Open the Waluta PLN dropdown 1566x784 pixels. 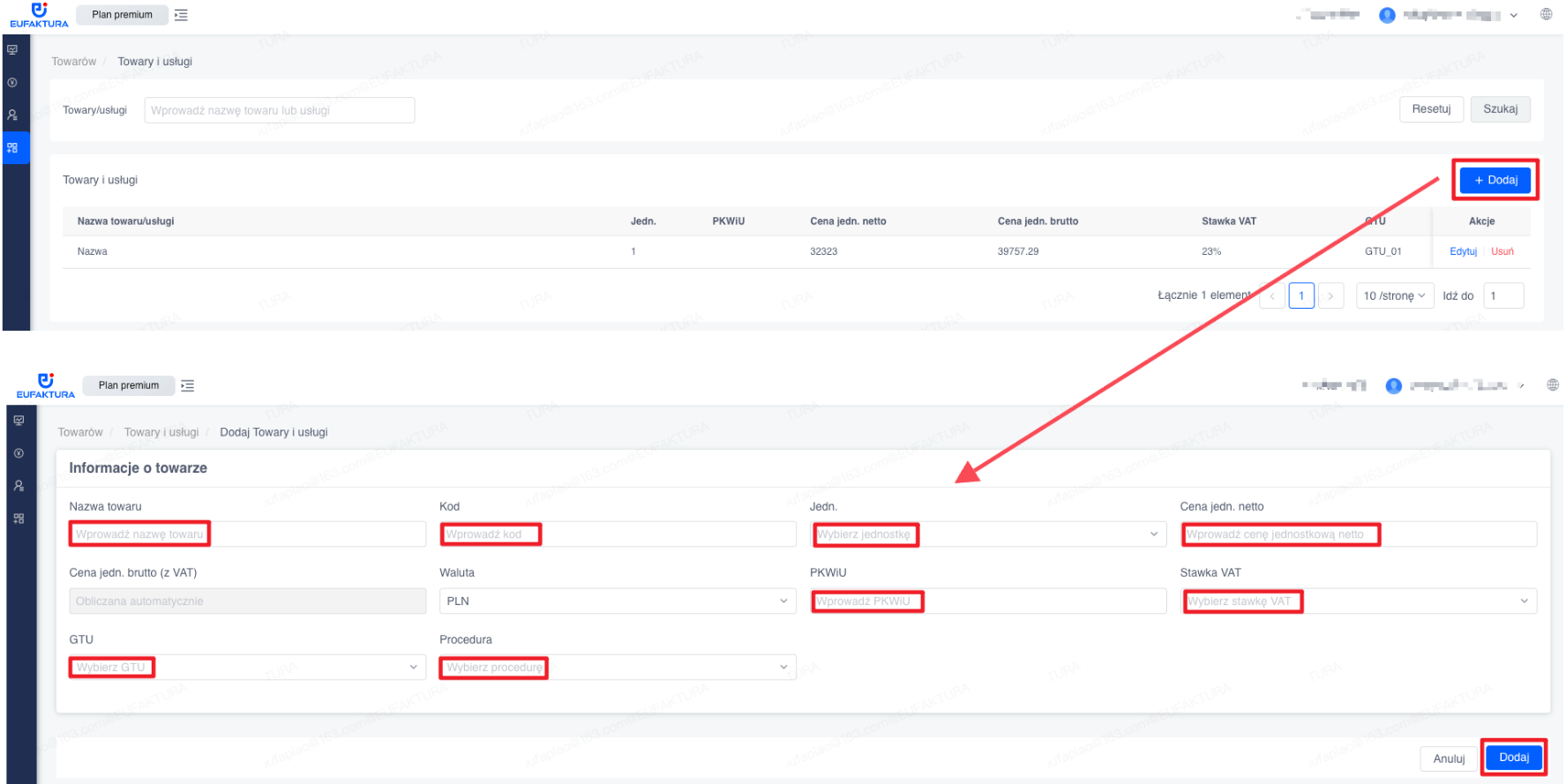point(618,601)
